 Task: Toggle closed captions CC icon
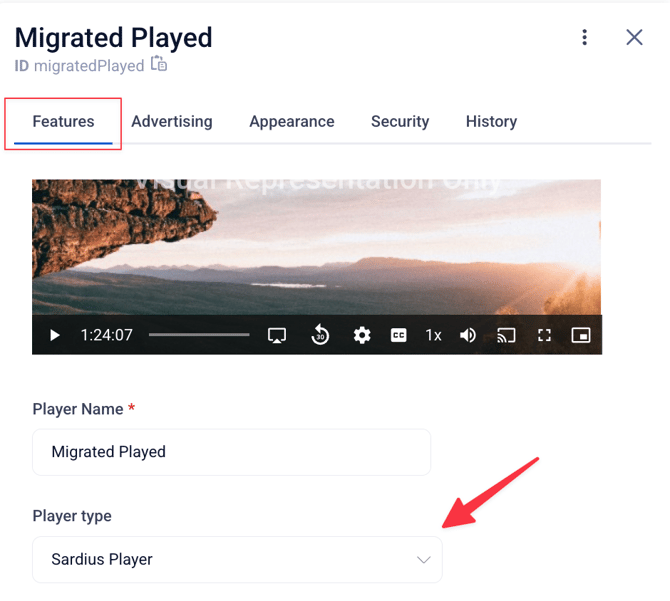pos(398,336)
